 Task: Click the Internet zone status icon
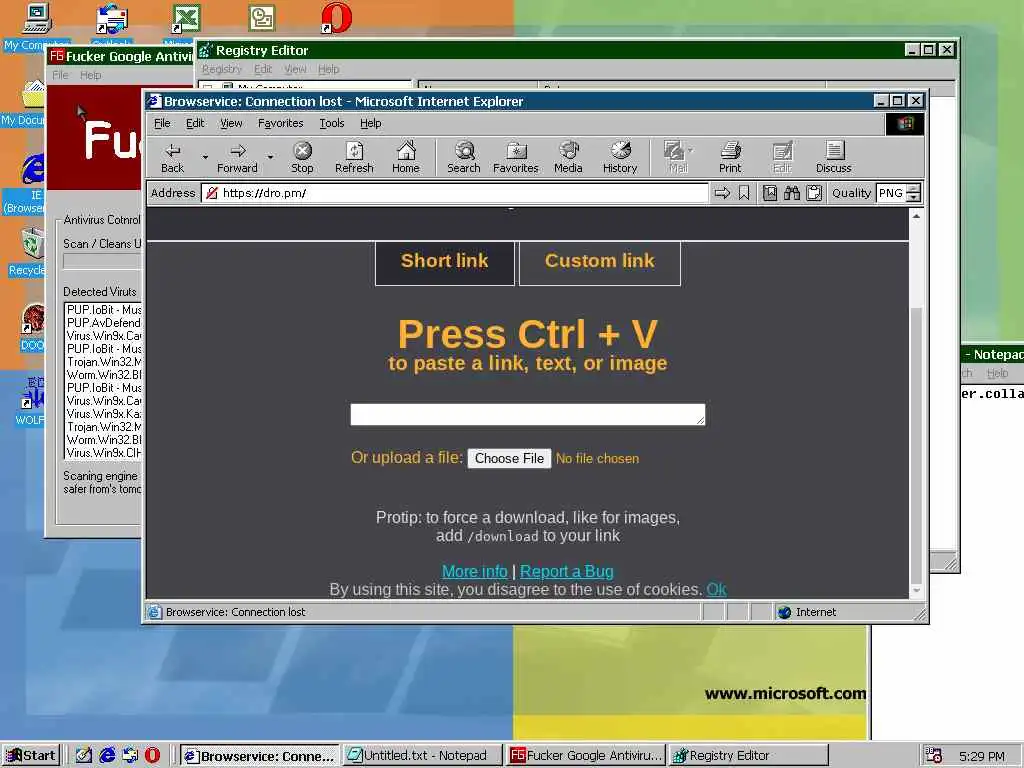[784, 612]
